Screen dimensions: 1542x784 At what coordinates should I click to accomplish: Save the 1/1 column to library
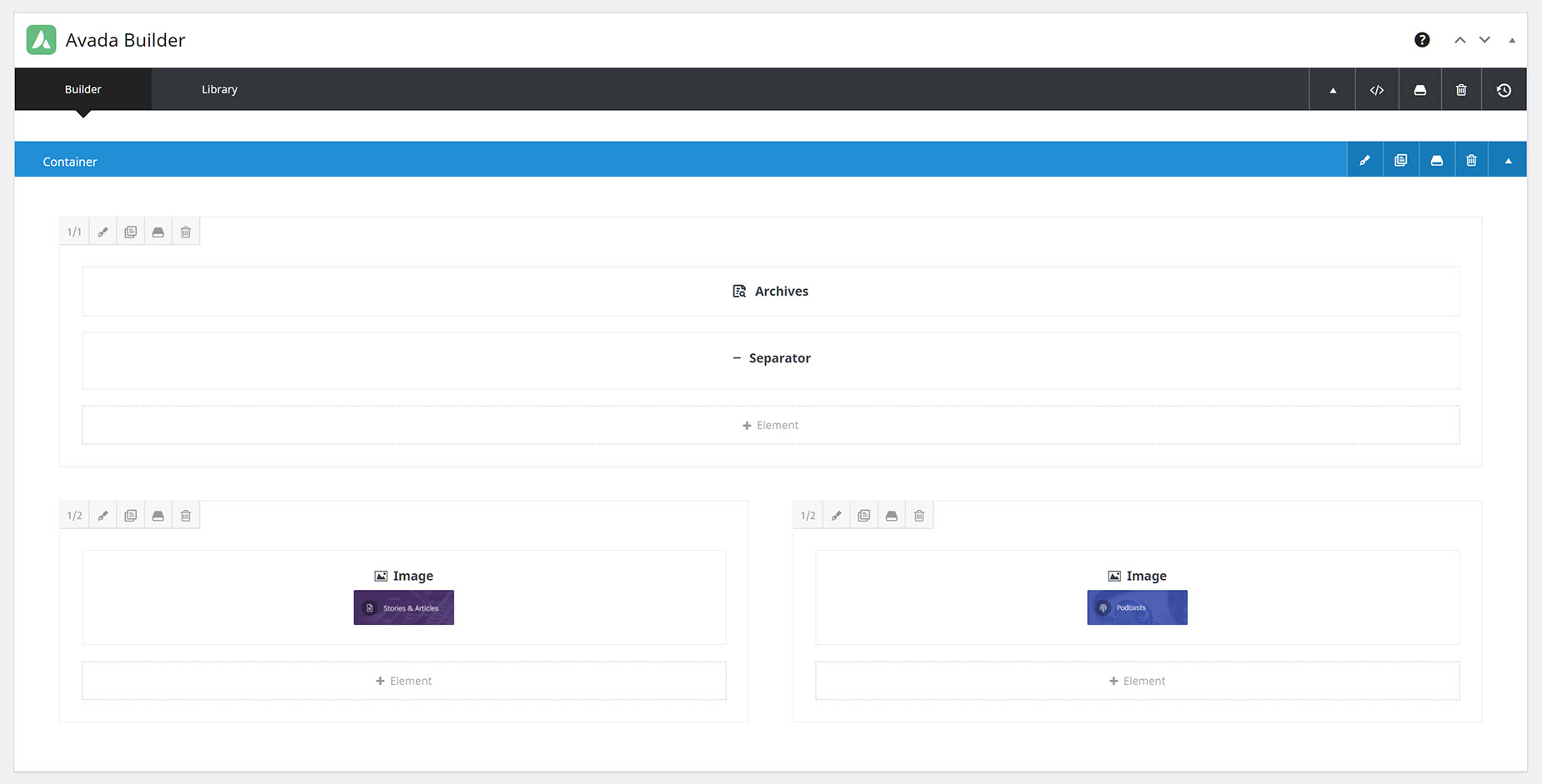pyautogui.click(x=158, y=232)
